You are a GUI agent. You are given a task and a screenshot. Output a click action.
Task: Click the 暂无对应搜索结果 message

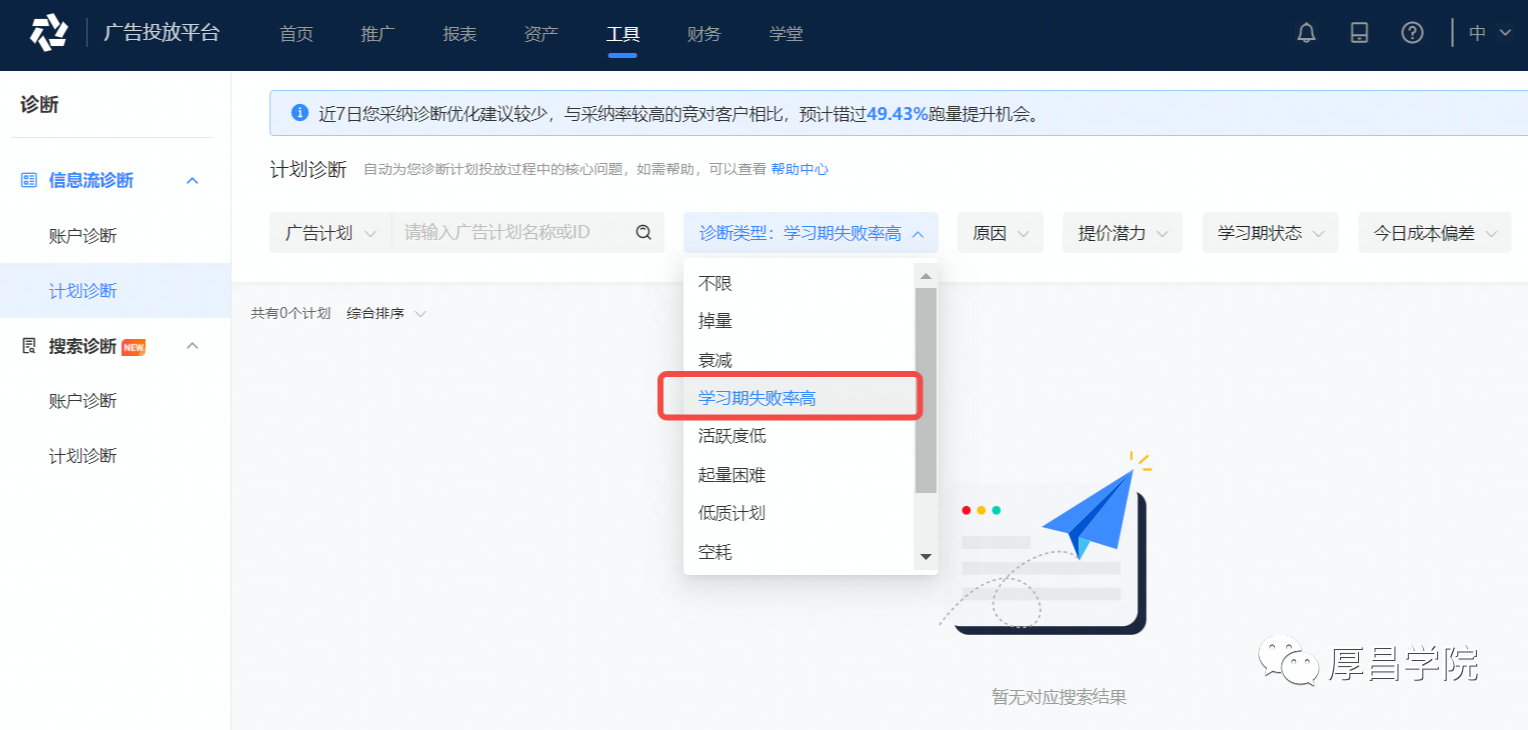1059,697
